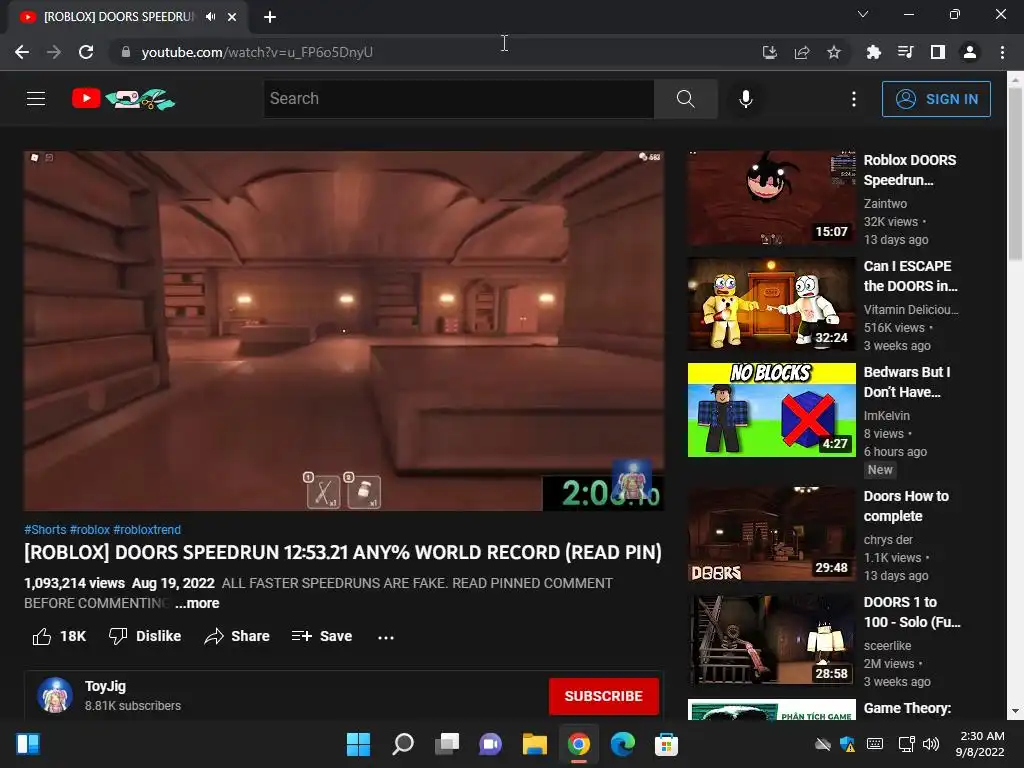
Task: Open Can I ESCAPE the DOORS thumbnail
Action: click(771, 304)
